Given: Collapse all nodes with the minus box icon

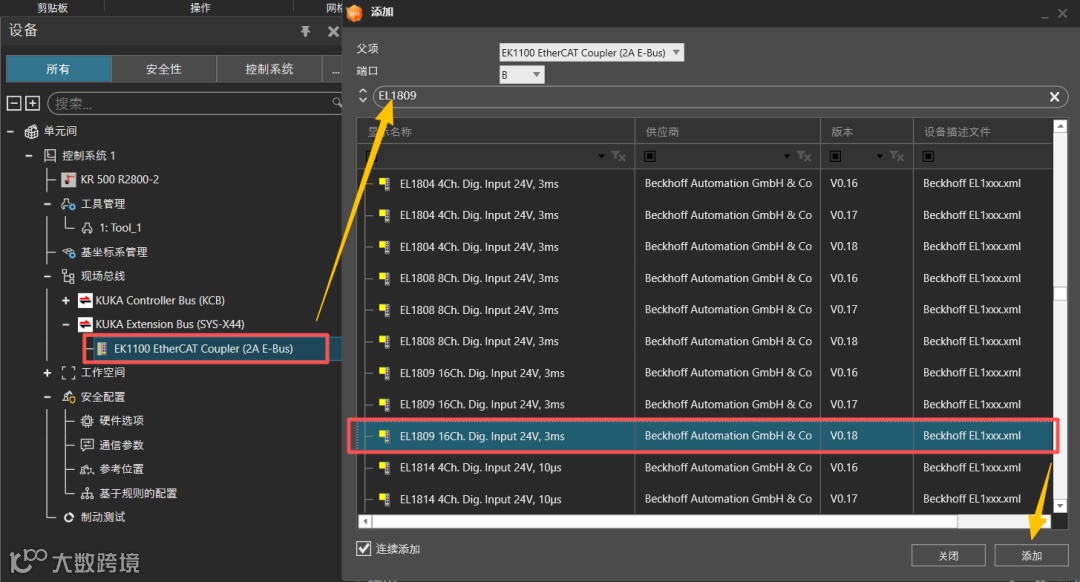Looking at the screenshot, I should click(14, 103).
